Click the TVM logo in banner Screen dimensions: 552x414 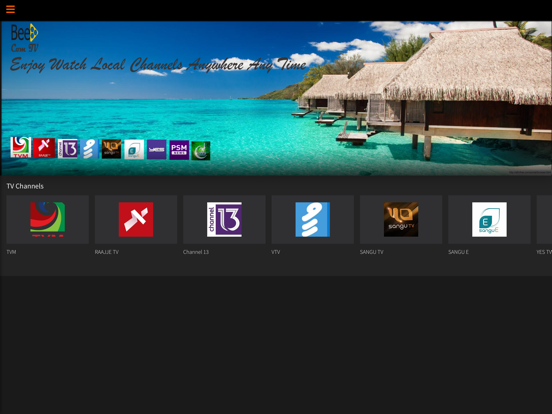coord(21,147)
